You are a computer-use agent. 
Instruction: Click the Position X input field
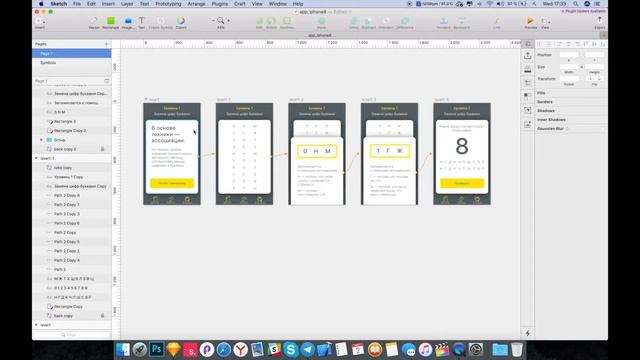[569, 55]
